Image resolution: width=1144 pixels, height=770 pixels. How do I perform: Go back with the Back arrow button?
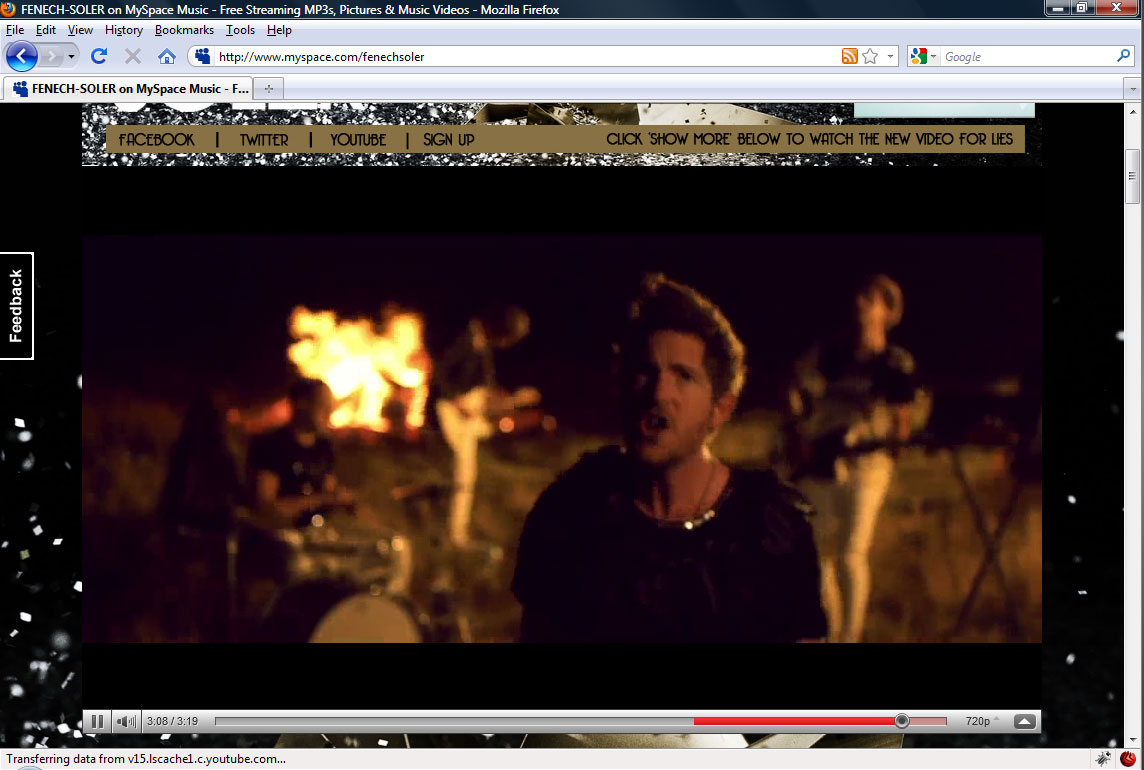pos(21,56)
